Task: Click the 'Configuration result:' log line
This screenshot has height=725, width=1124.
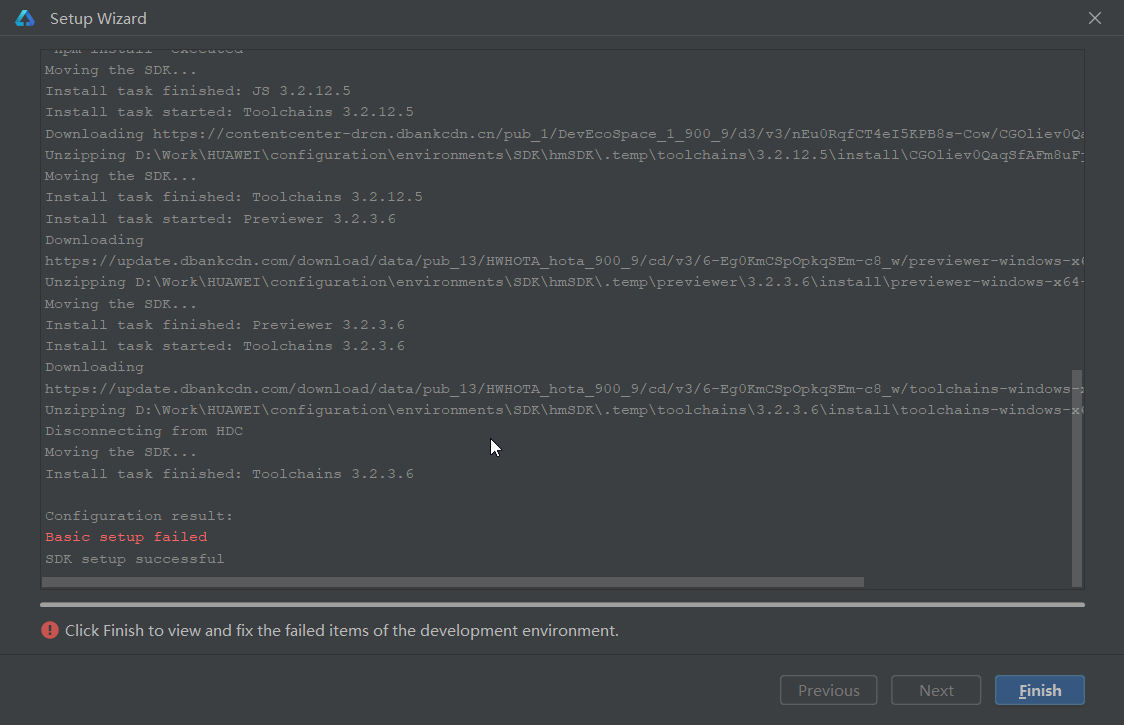Action: [x=139, y=516]
